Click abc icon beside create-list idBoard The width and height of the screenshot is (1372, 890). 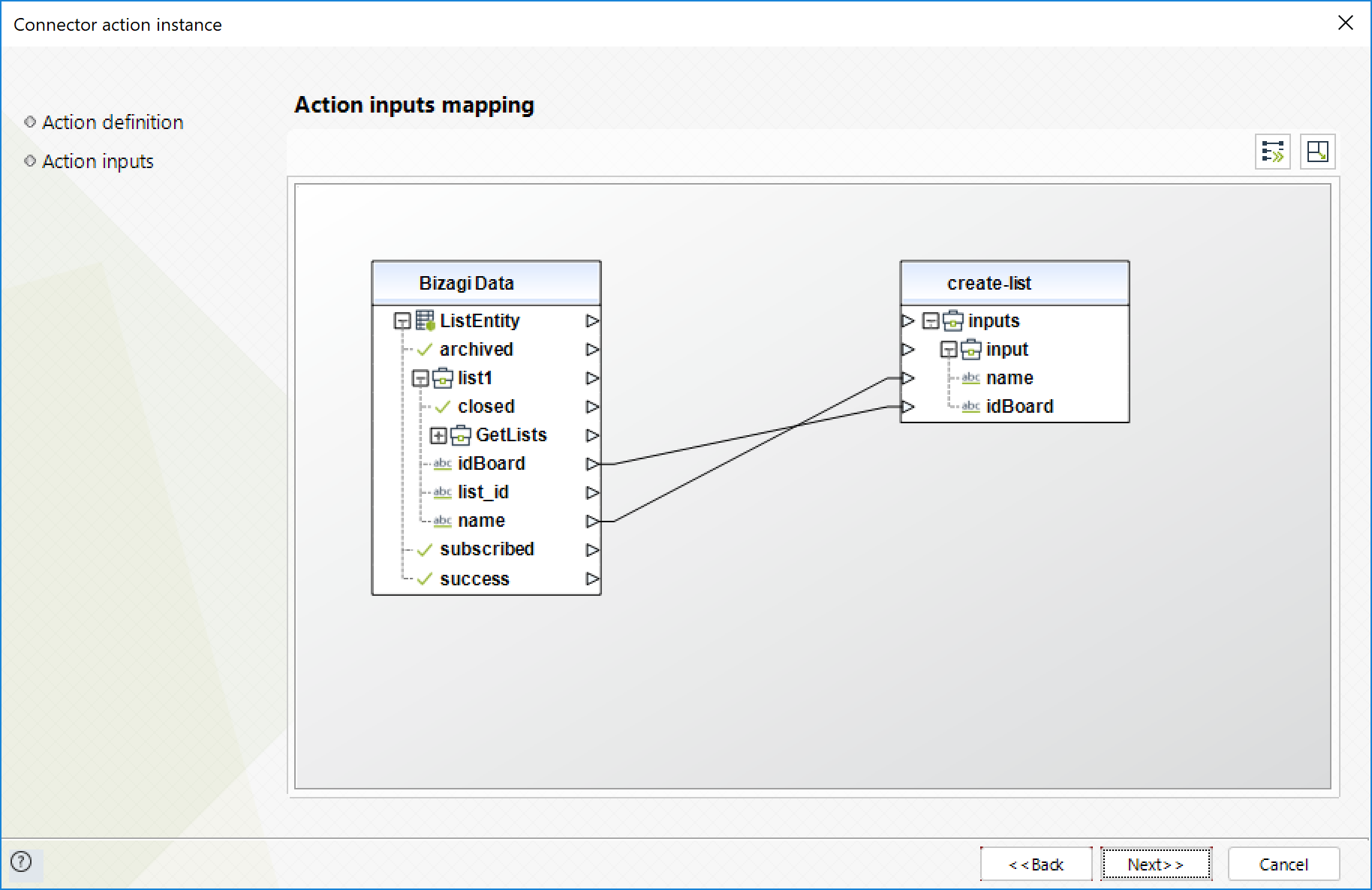coord(971,407)
